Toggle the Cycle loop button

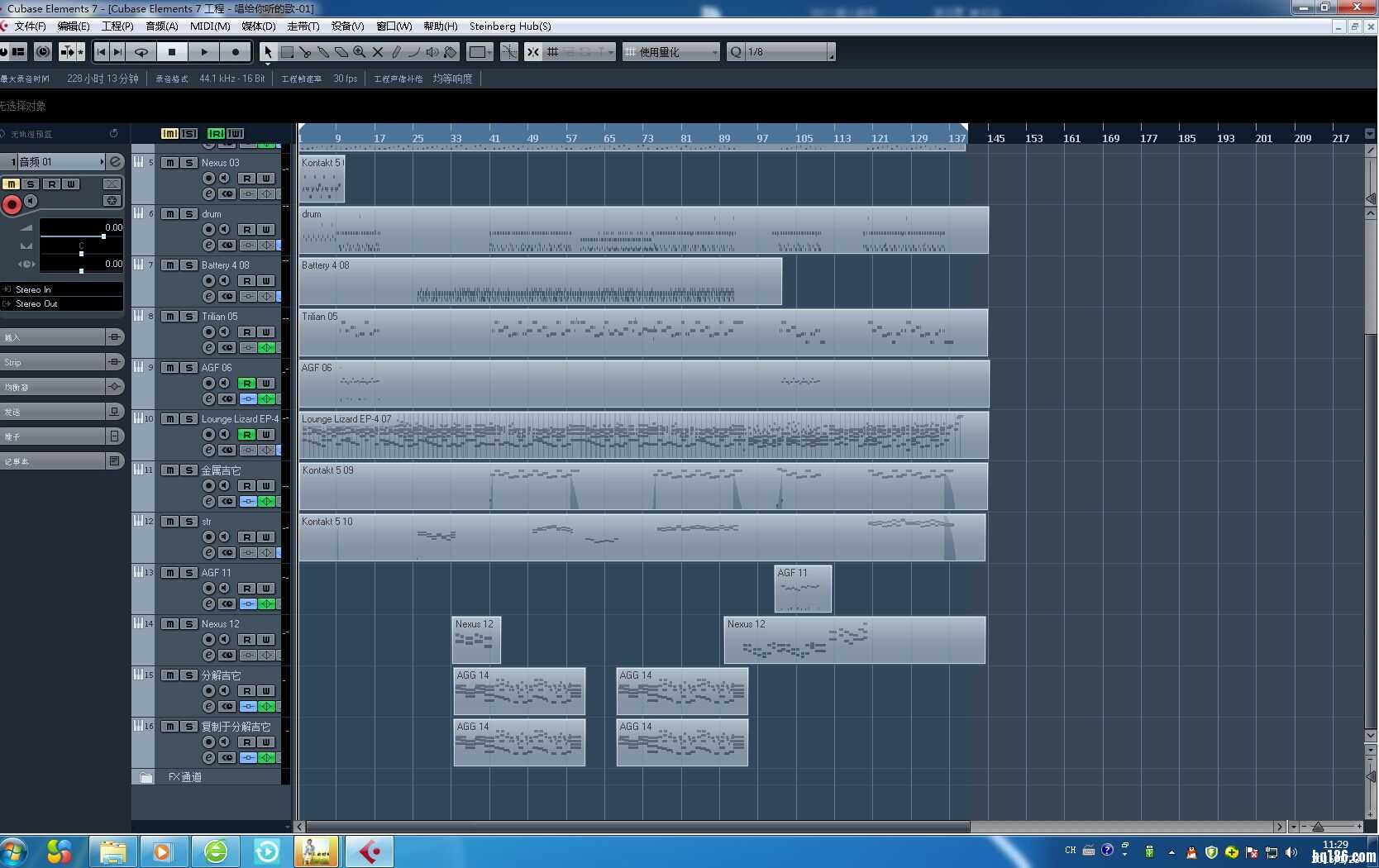142,52
